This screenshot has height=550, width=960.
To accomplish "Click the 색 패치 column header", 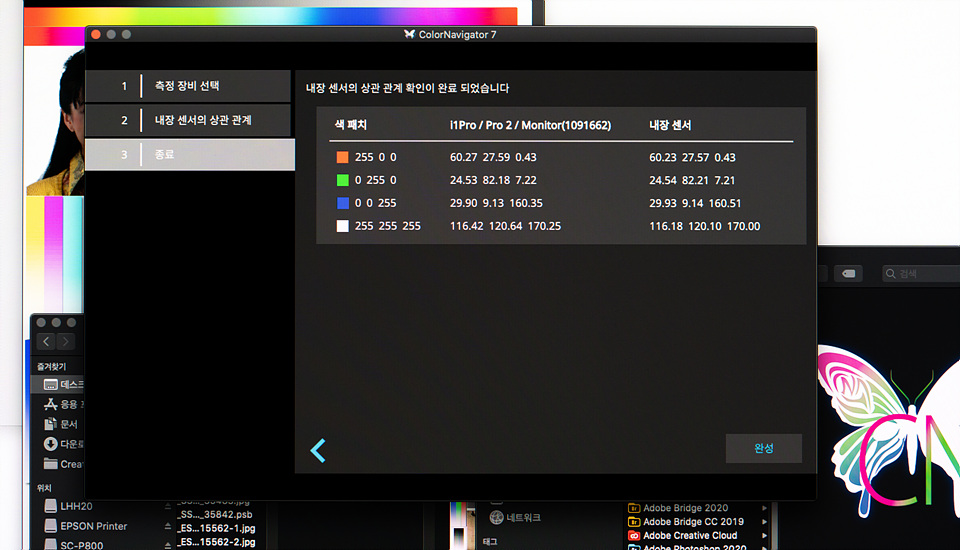I will click(x=351, y=125).
